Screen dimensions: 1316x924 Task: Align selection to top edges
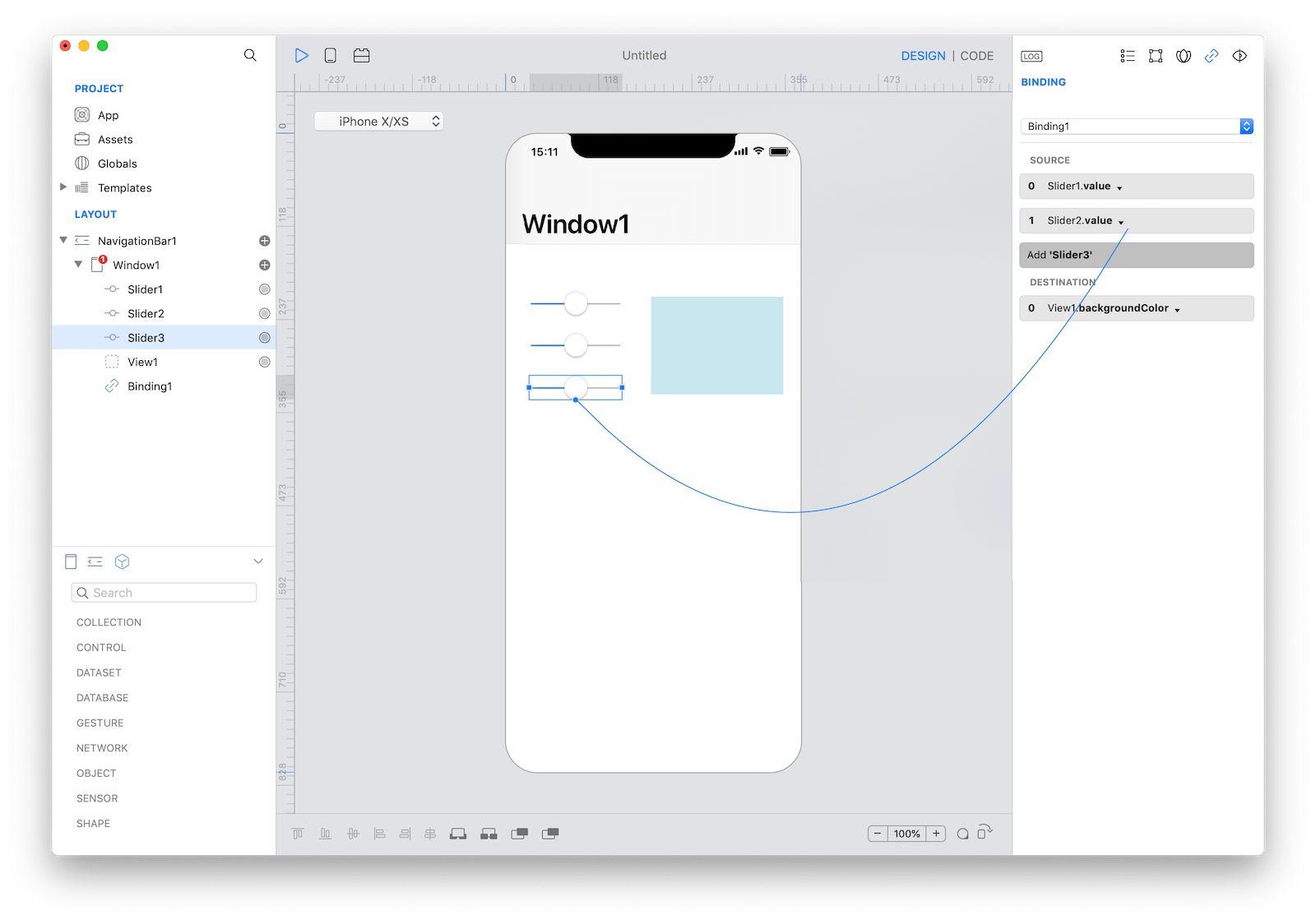298,834
